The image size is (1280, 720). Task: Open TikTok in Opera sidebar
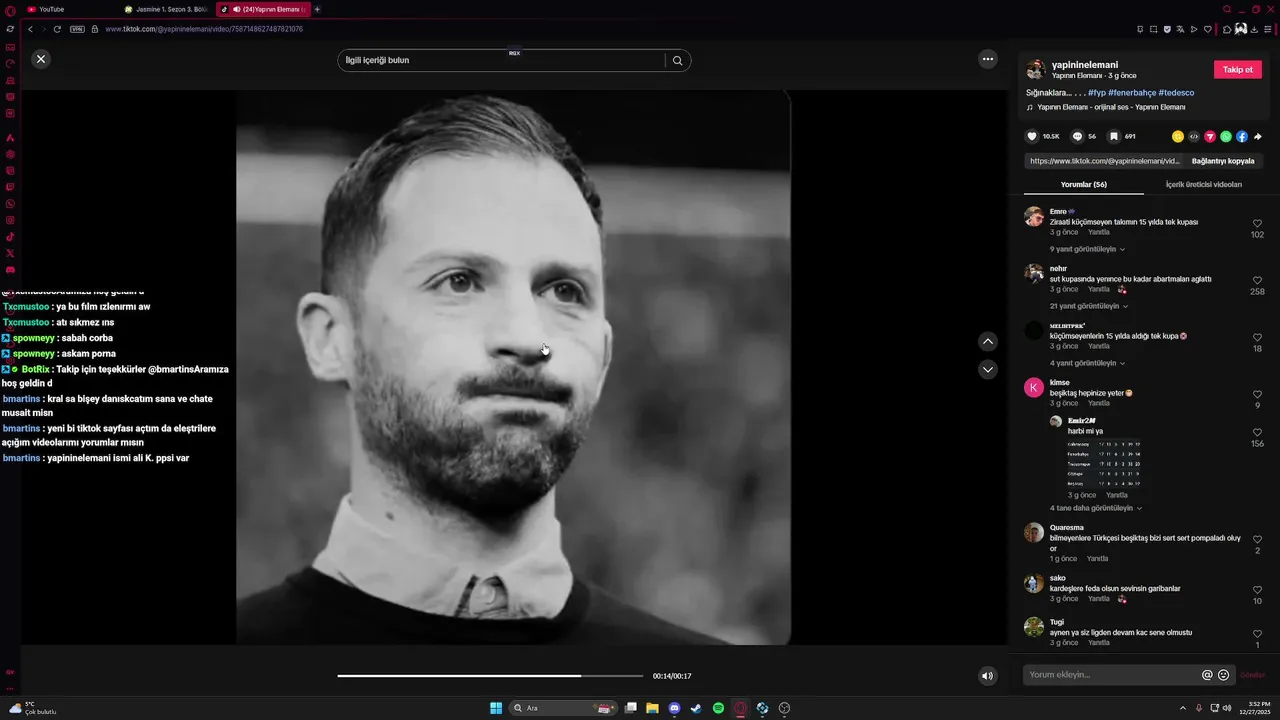pos(10,237)
